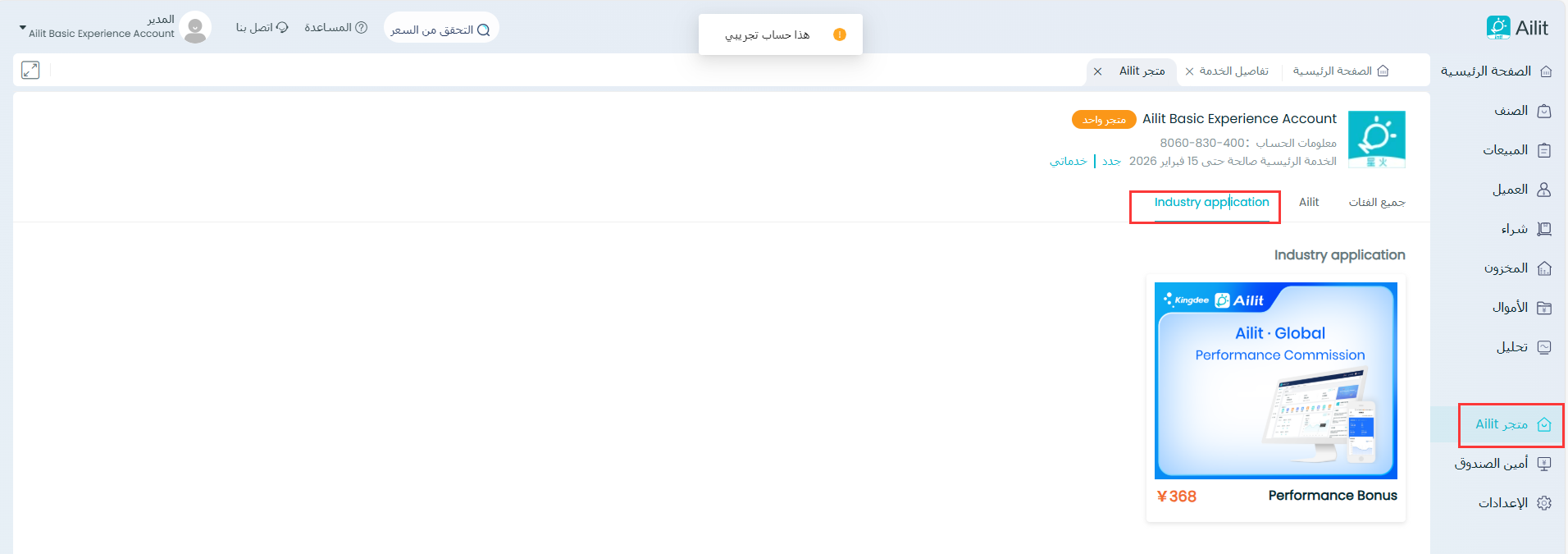
Task: Open the inventory warehouse icon in sidebar
Action: (x=1544, y=268)
